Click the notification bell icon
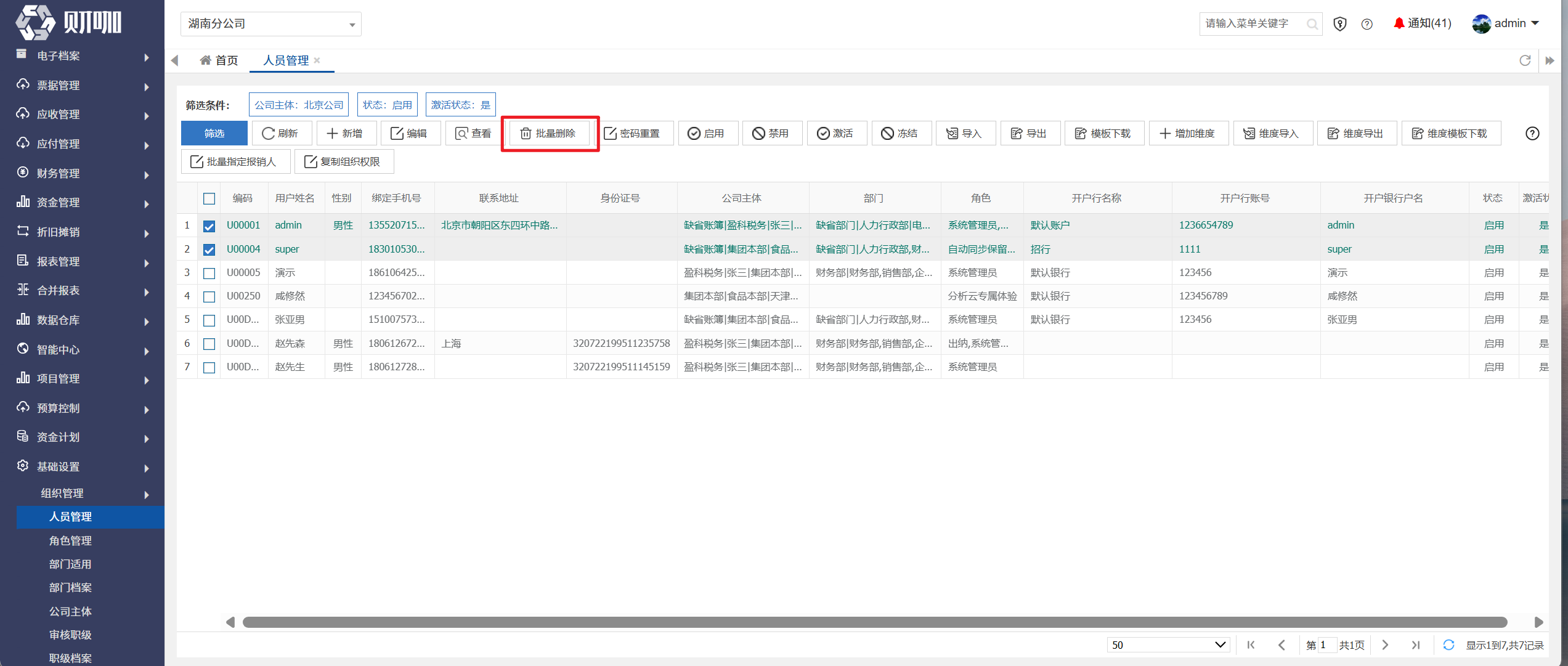Screen dimensions: 1568x666 tap(1399, 23)
